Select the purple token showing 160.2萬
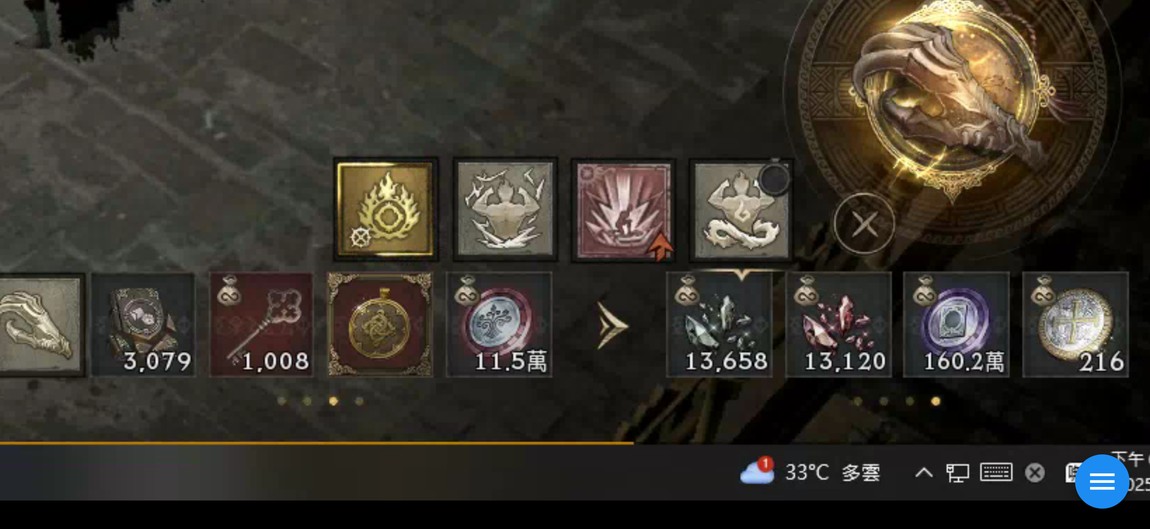1150x529 pixels. (956, 325)
